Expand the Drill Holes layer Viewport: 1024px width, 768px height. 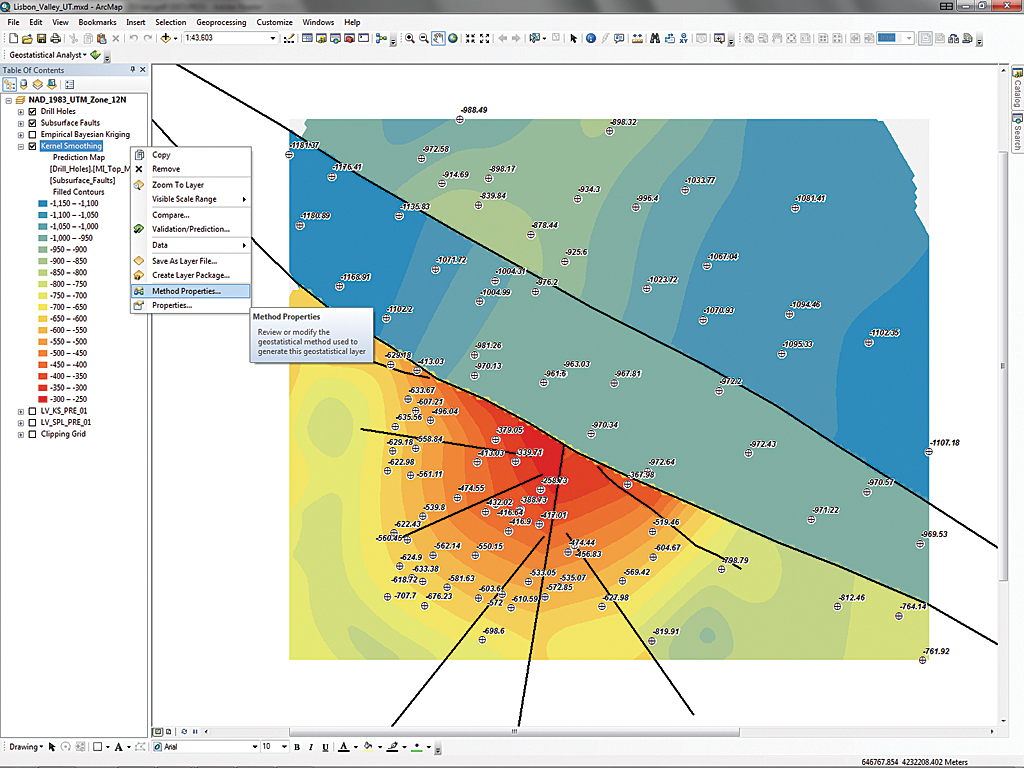click(x=19, y=111)
